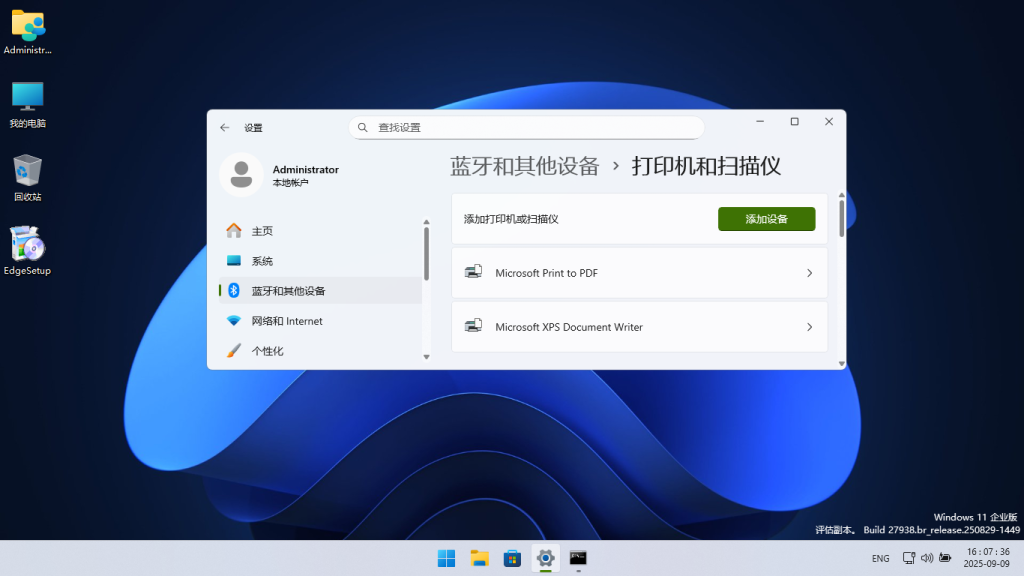The width and height of the screenshot is (1024, 576).
Task: Click the back arrow in Settings
Action: coord(225,128)
